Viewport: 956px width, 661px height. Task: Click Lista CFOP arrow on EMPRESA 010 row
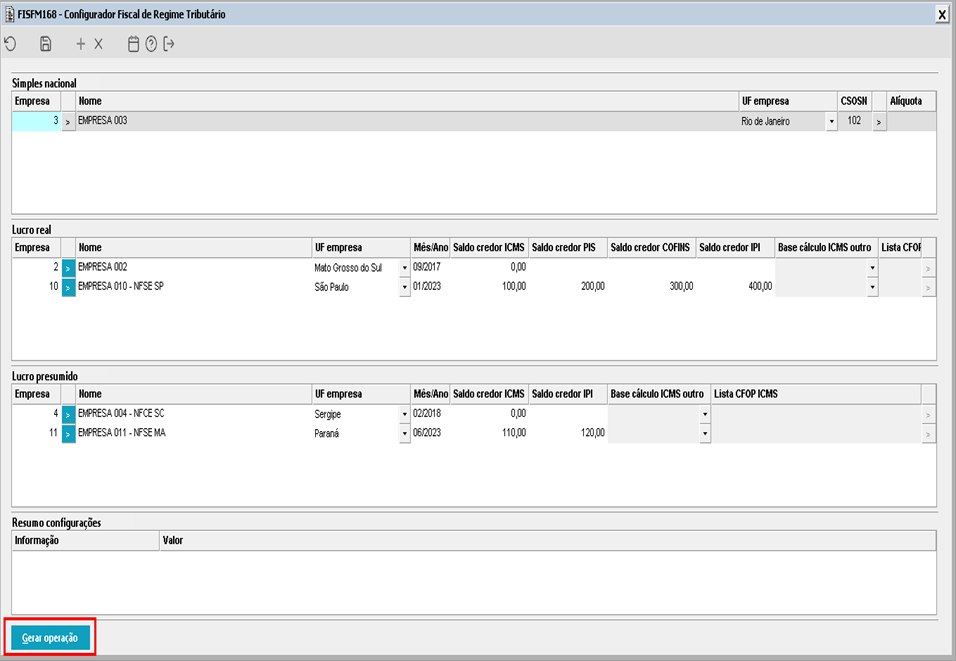pyautogui.click(x=928, y=288)
